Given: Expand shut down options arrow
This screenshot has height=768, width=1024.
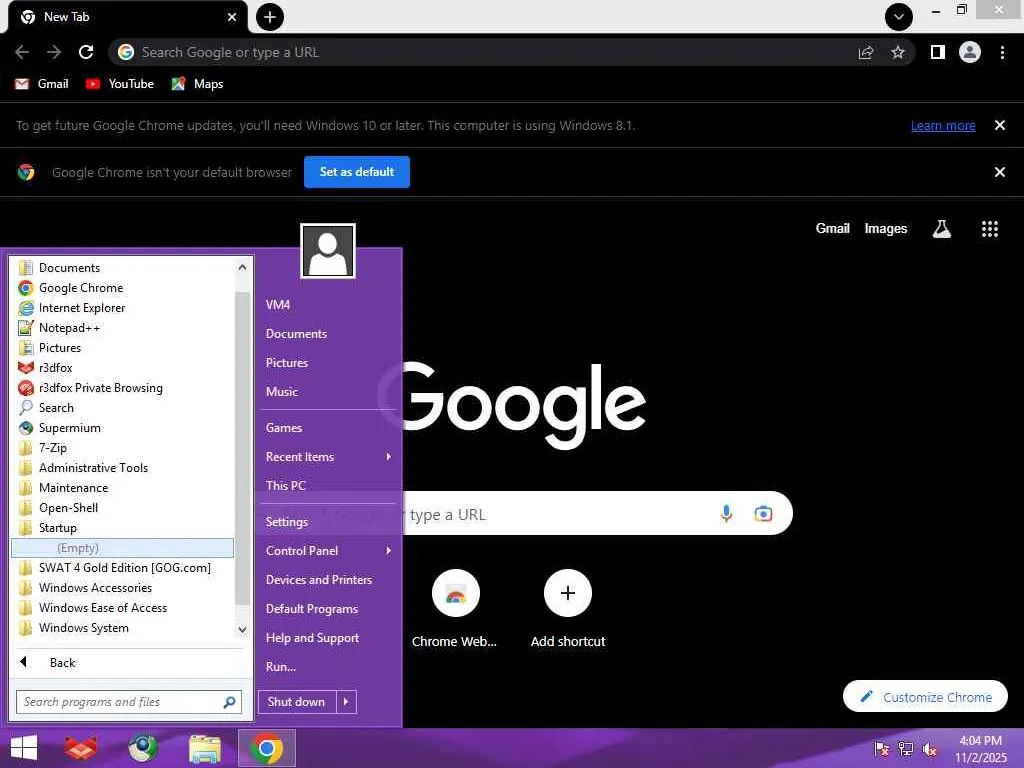Looking at the screenshot, I should coord(346,702).
